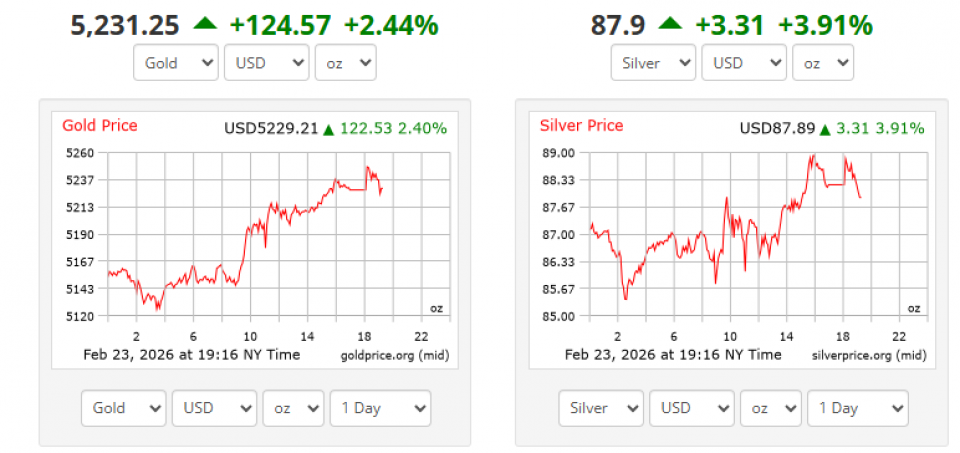Expand the oz unit dropdown above the gold chart
The image size is (960, 453).
(345, 63)
